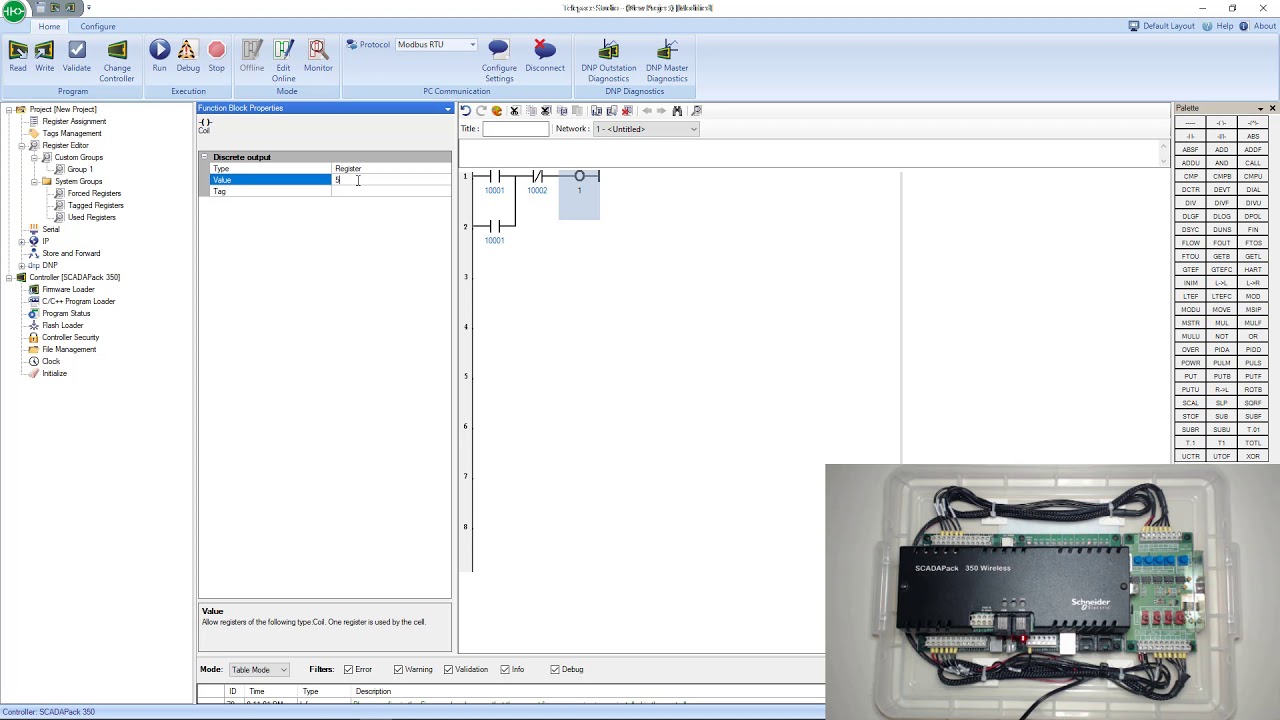The width and height of the screenshot is (1280, 720).
Task: Click the red Stop icon
Action: pos(217,51)
